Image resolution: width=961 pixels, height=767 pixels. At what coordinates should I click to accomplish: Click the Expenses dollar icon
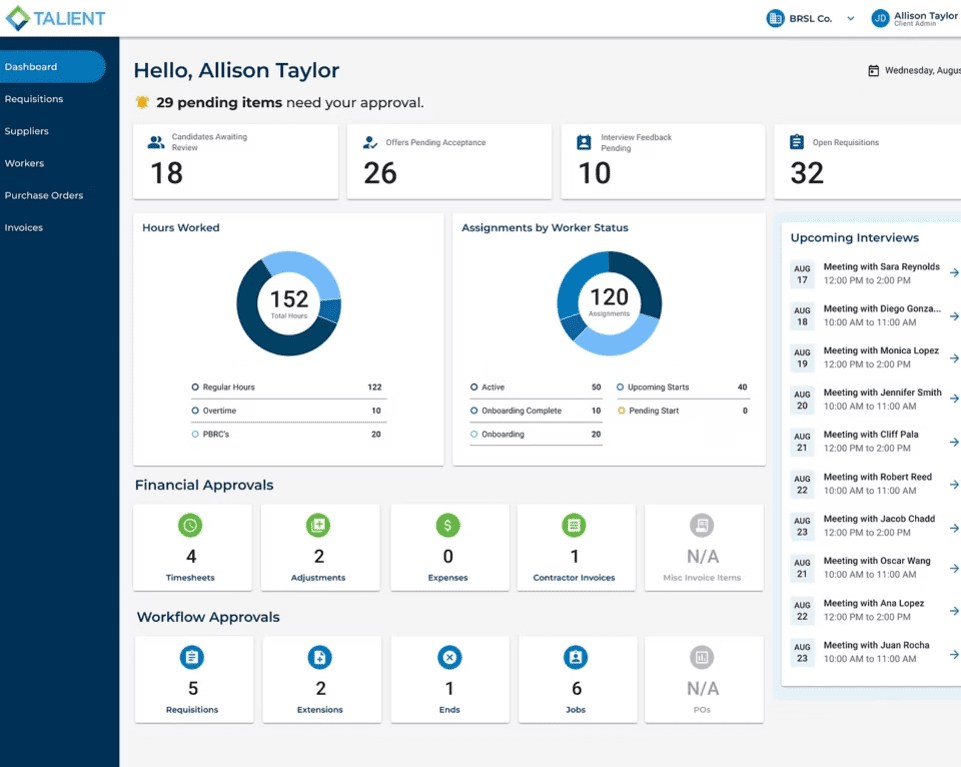[448, 525]
